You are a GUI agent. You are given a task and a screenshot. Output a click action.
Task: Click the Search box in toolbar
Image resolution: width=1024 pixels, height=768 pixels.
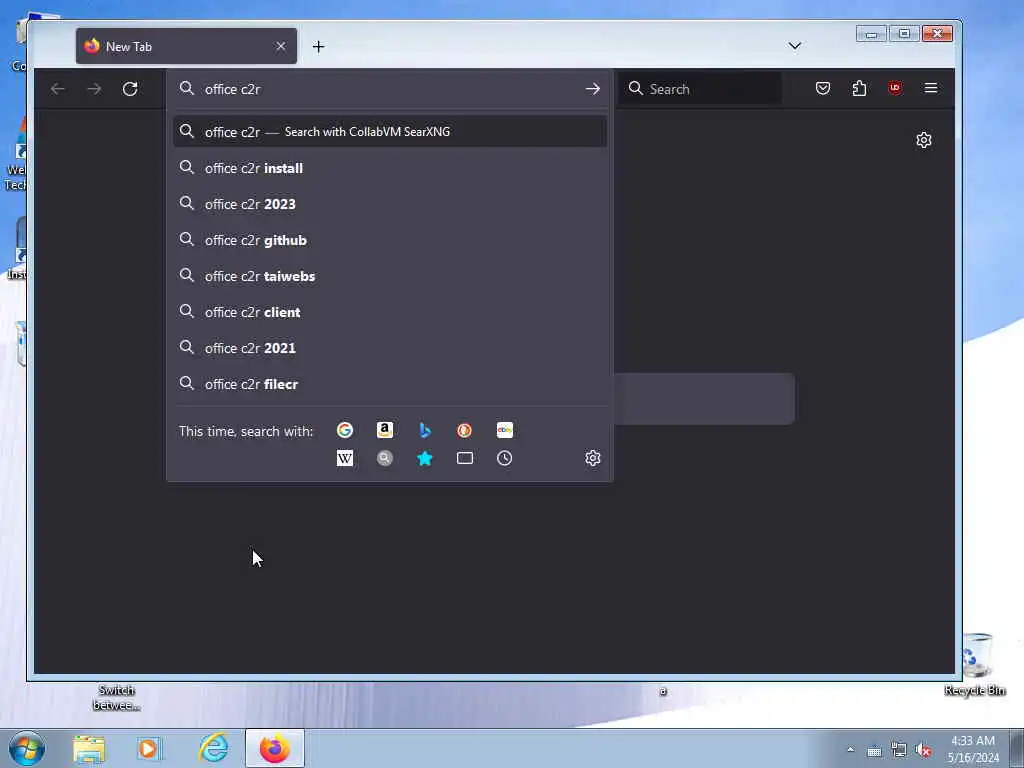coord(700,89)
